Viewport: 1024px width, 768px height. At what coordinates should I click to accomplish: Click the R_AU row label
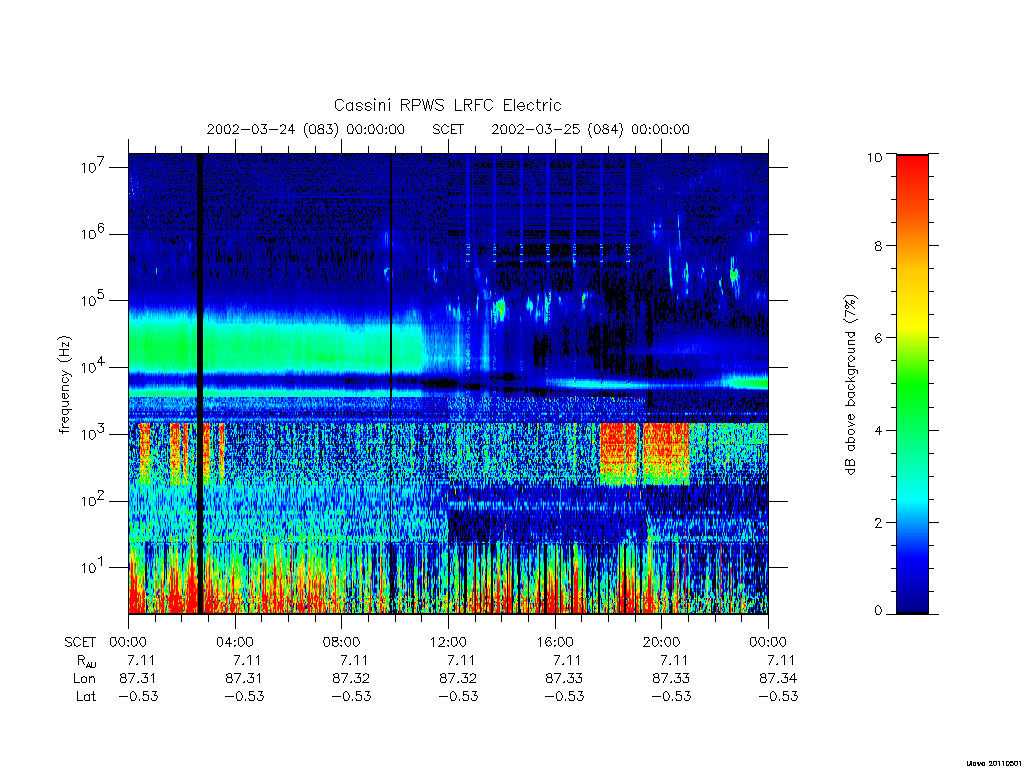coord(86,661)
